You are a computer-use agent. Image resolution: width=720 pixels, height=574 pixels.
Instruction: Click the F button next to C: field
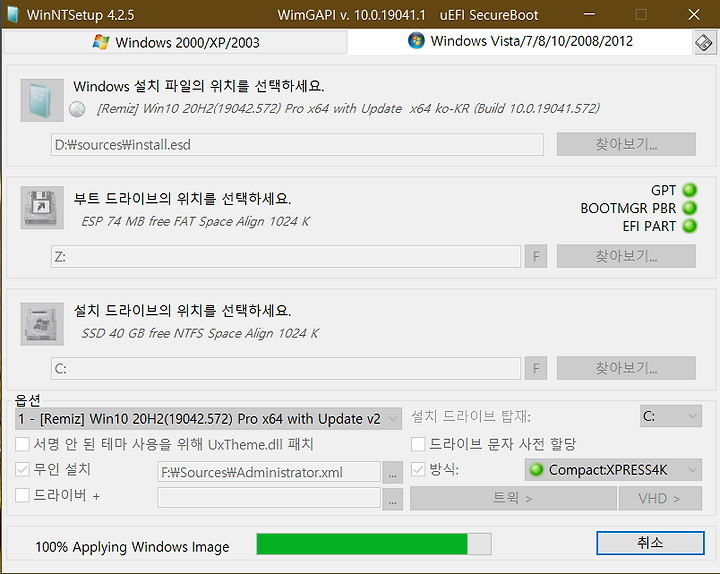(x=536, y=368)
